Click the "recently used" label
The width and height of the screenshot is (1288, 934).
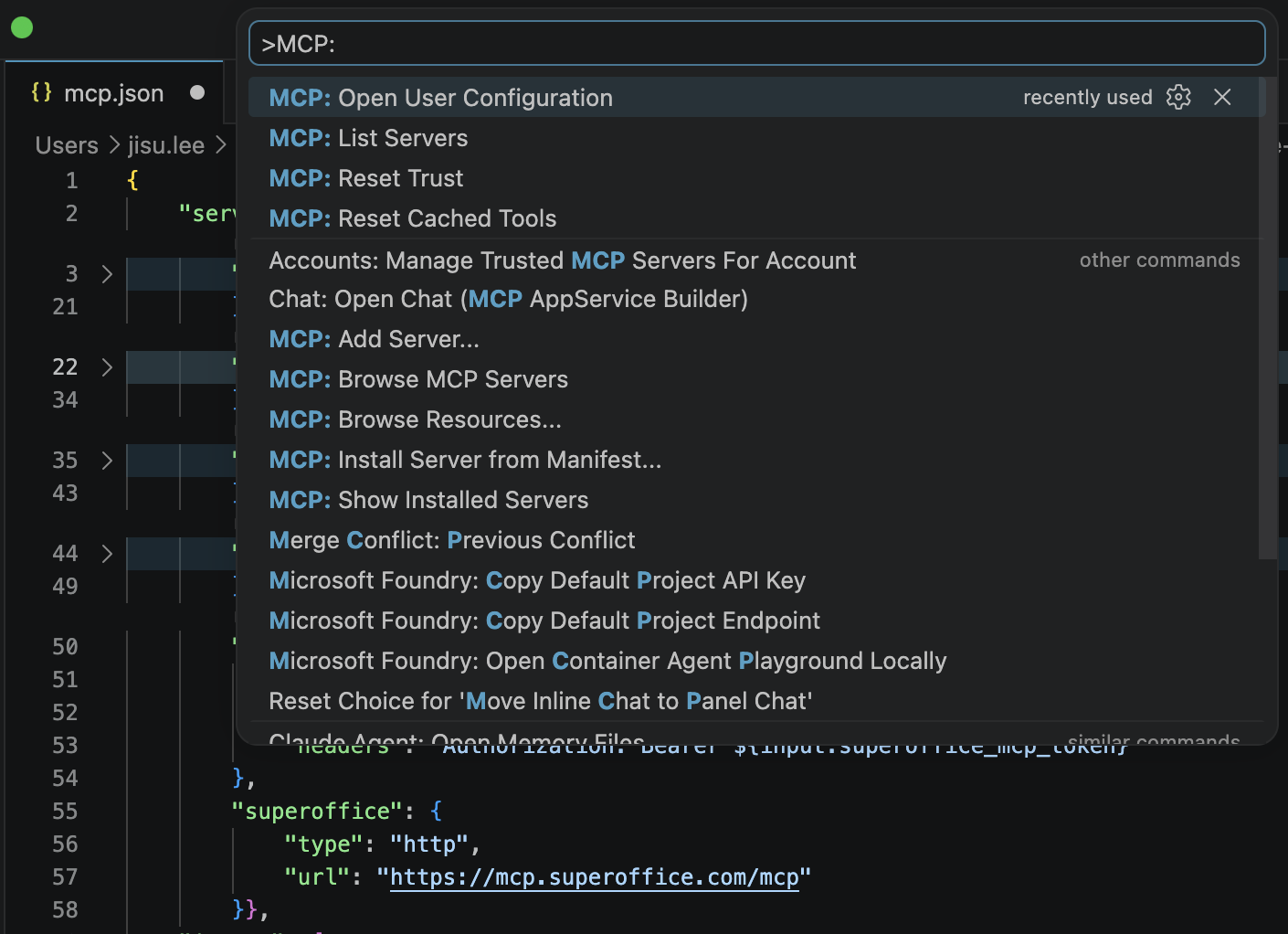click(1088, 97)
